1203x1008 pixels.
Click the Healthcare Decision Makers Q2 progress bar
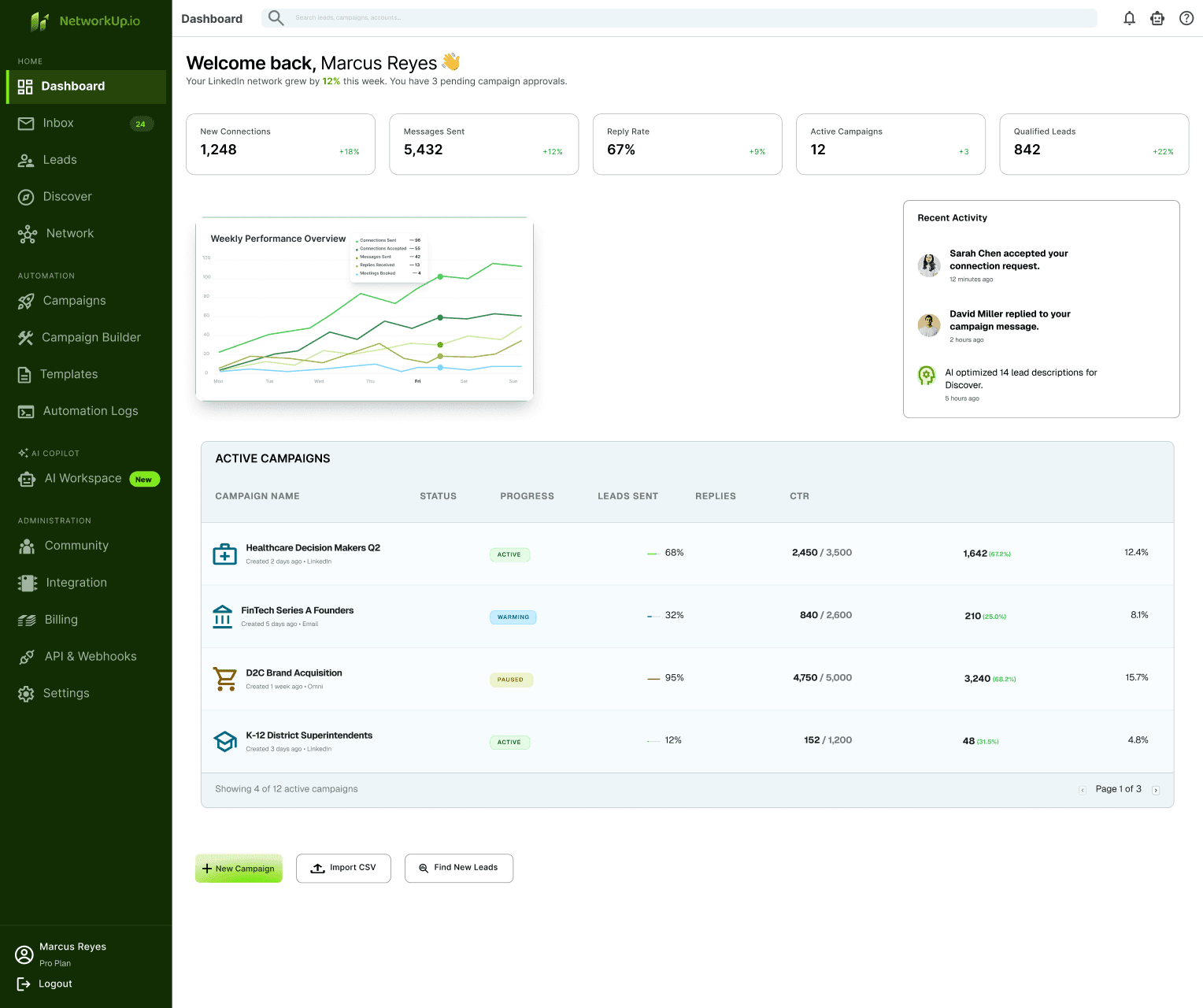click(x=653, y=554)
